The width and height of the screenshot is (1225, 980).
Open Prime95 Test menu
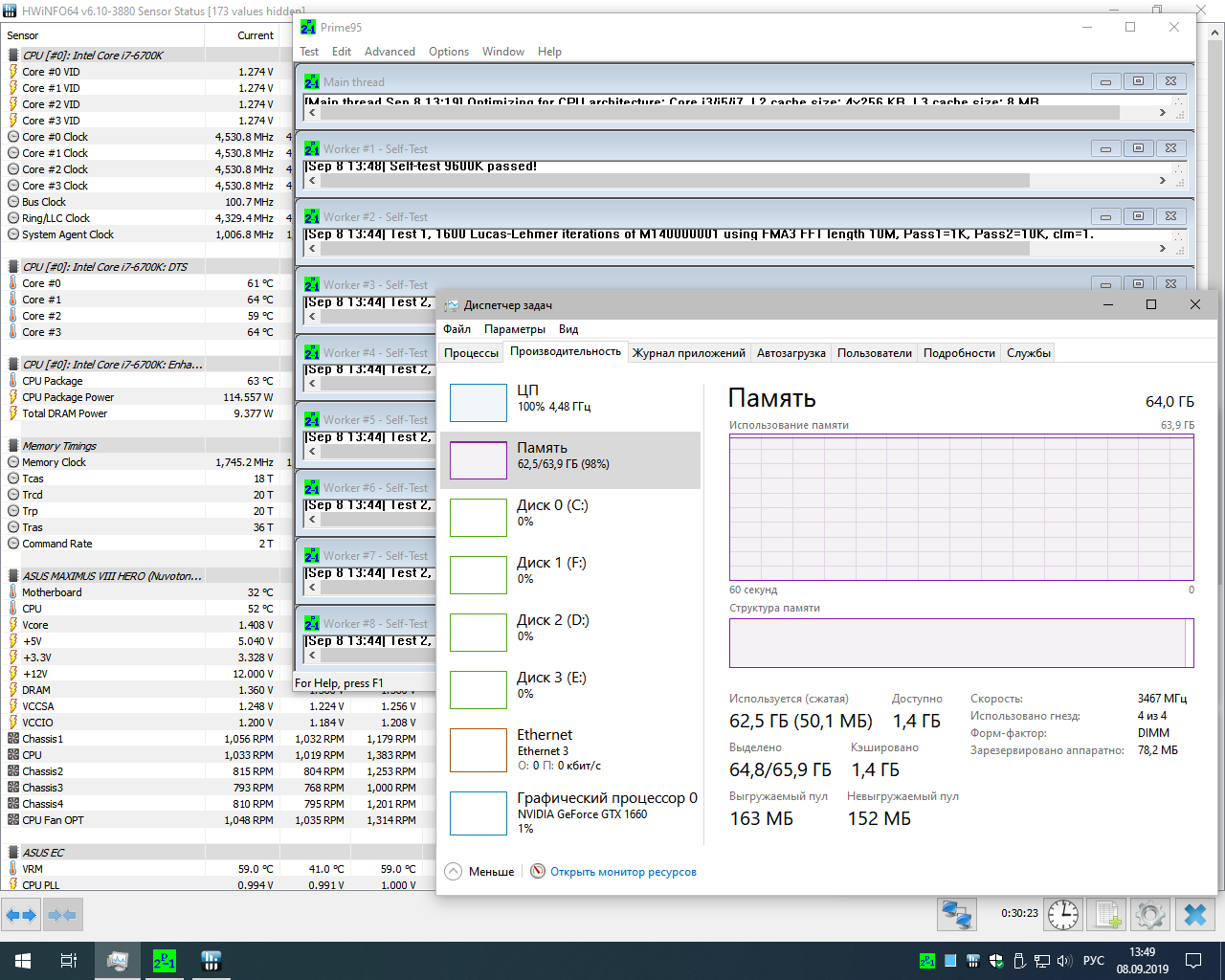[309, 52]
